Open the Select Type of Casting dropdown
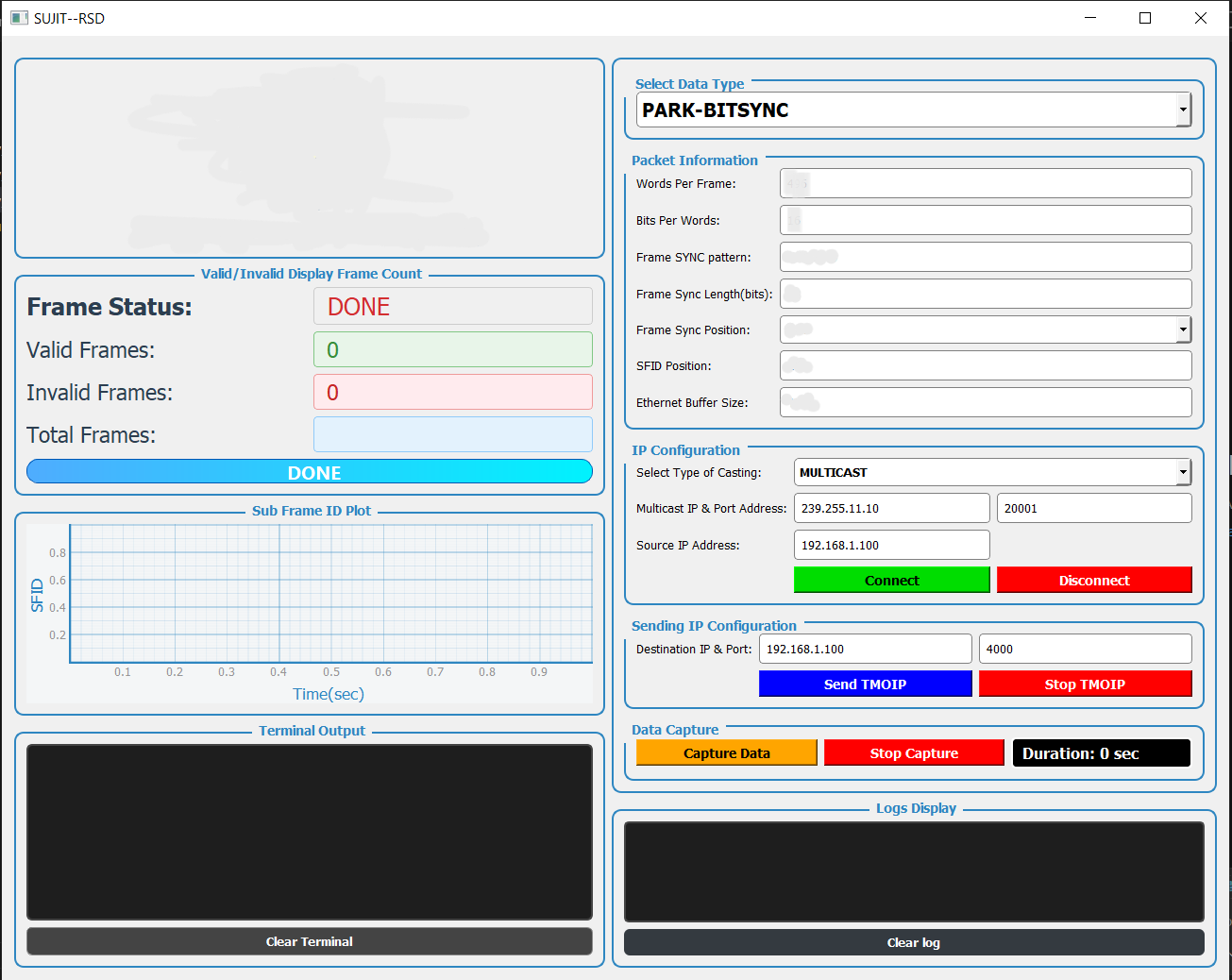1232x980 pixels. coord(992,472)
